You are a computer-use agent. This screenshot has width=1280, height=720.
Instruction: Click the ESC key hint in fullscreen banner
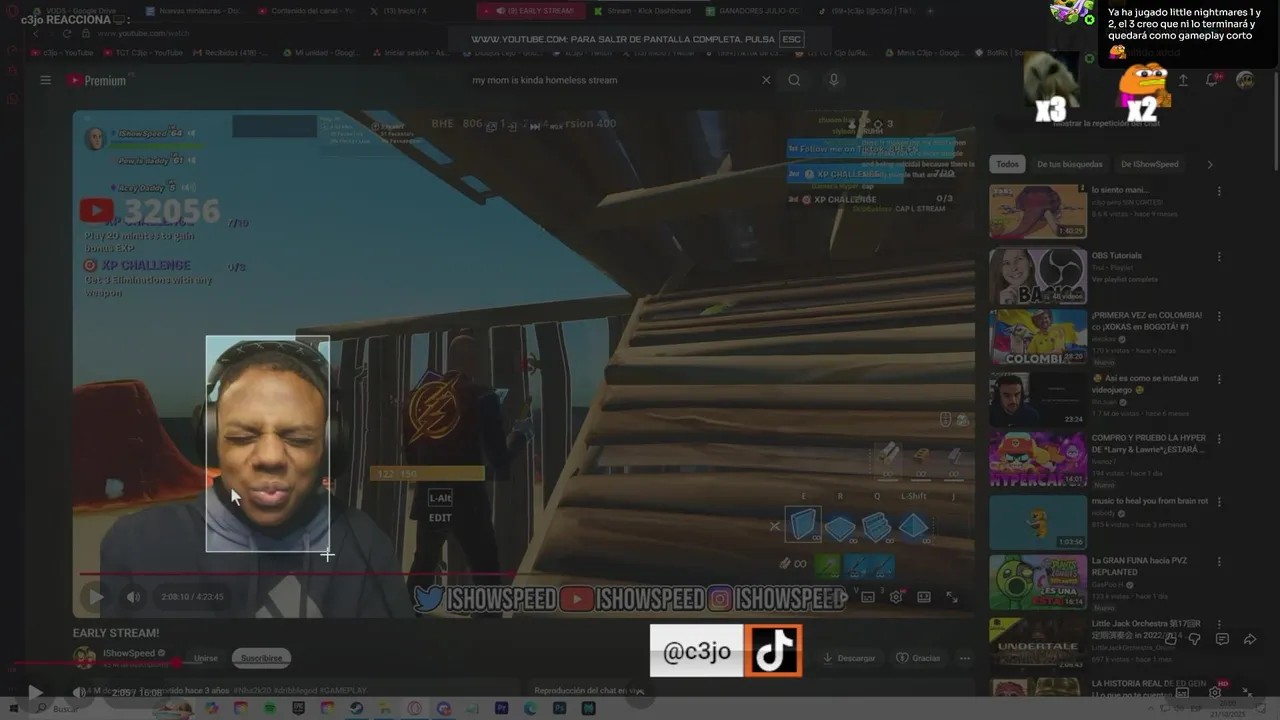(792, 39)
